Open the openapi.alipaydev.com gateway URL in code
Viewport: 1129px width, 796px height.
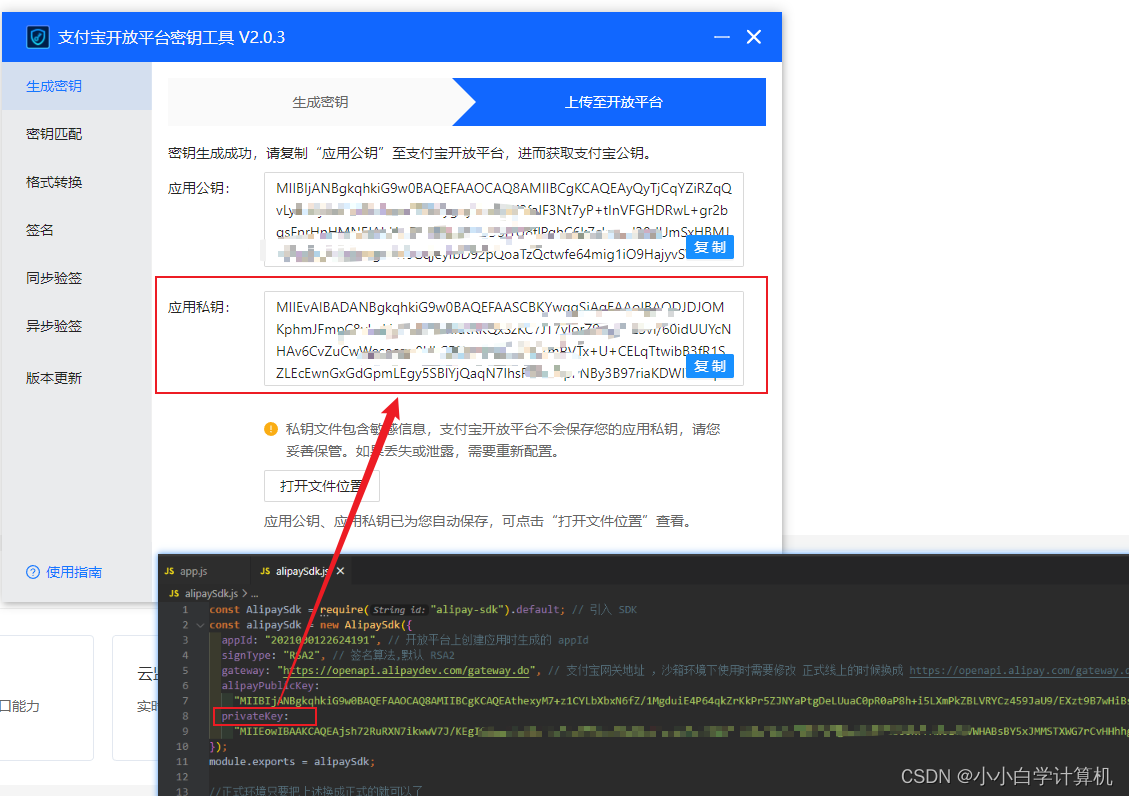pos(407,670)
